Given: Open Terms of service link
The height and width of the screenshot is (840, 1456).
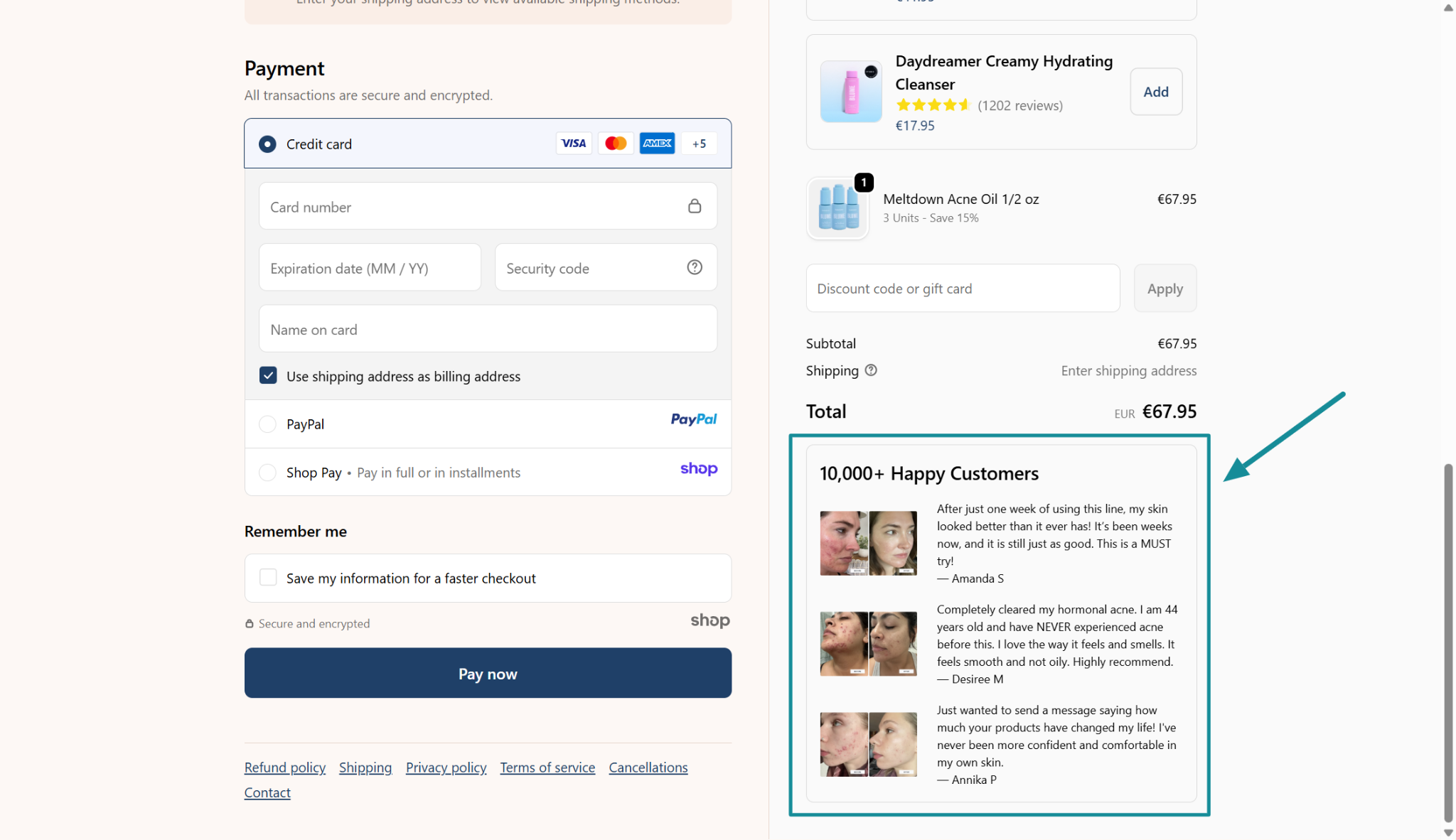Looking at the screenshot, I should coord(547,768).
